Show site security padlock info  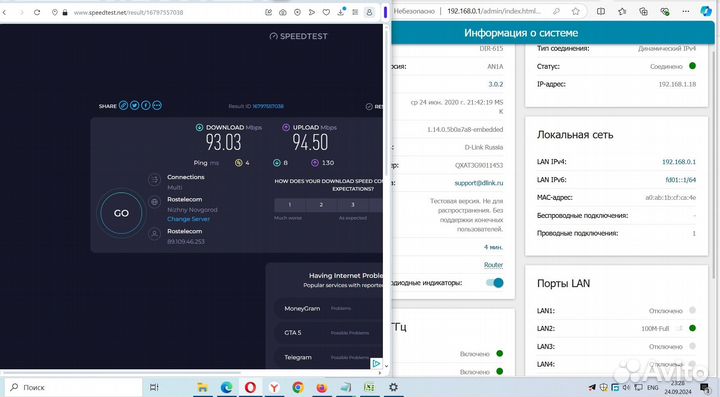pyautogui.click(x=65, y=12)
